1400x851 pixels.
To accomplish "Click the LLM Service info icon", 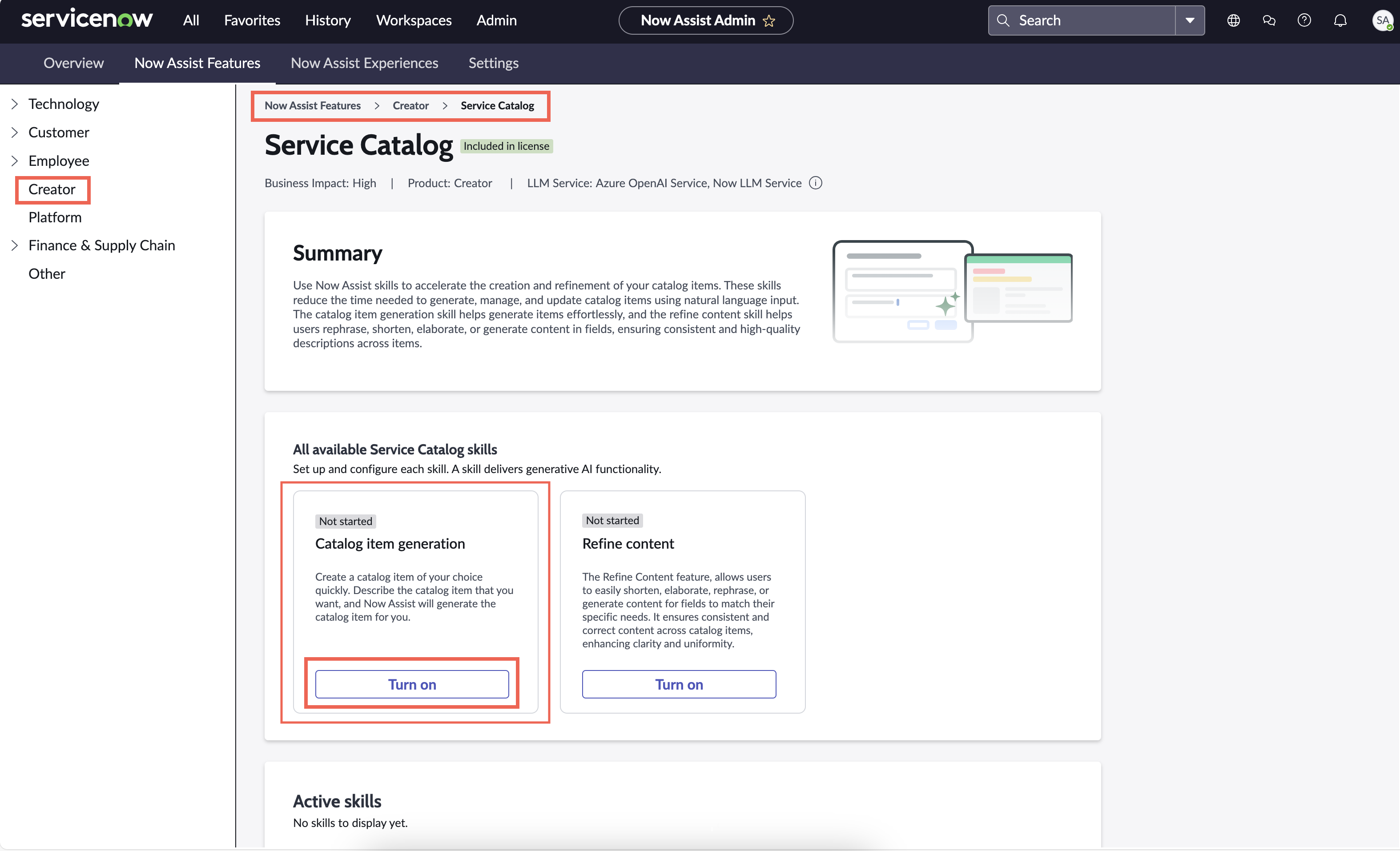I will [815, 183].
